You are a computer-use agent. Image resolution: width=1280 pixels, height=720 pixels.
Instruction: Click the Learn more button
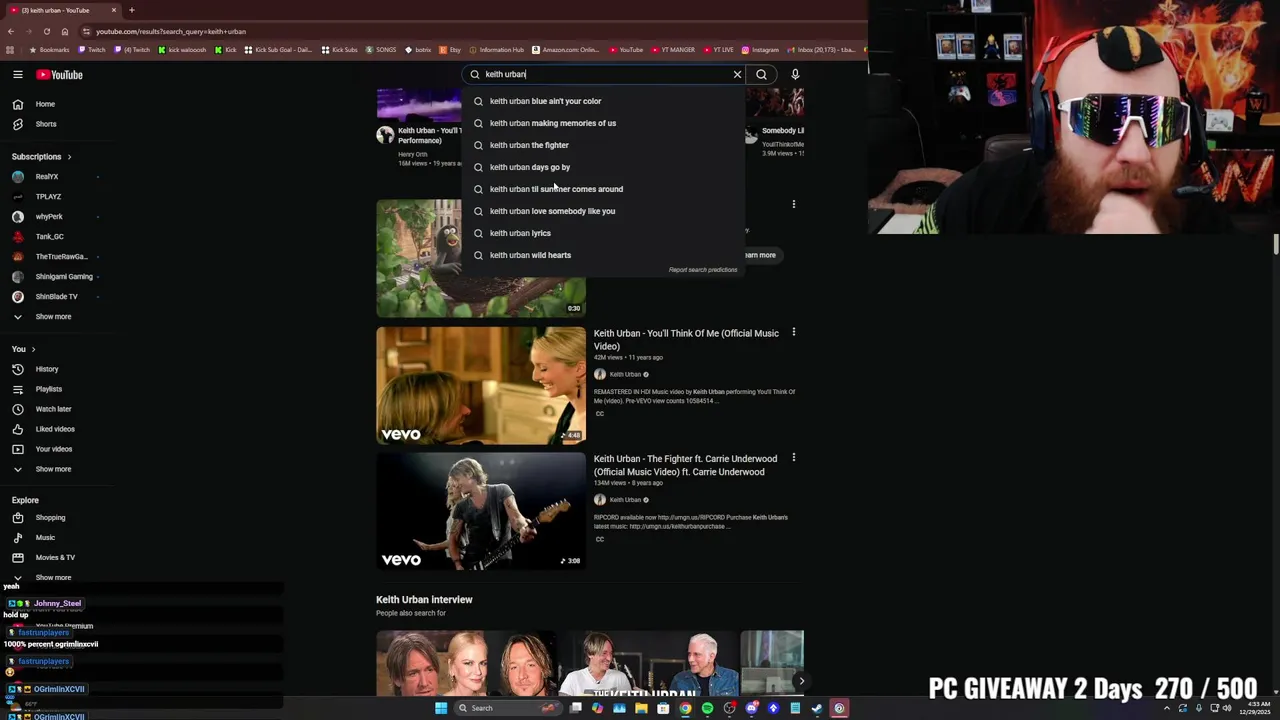(x=760, y=255)
